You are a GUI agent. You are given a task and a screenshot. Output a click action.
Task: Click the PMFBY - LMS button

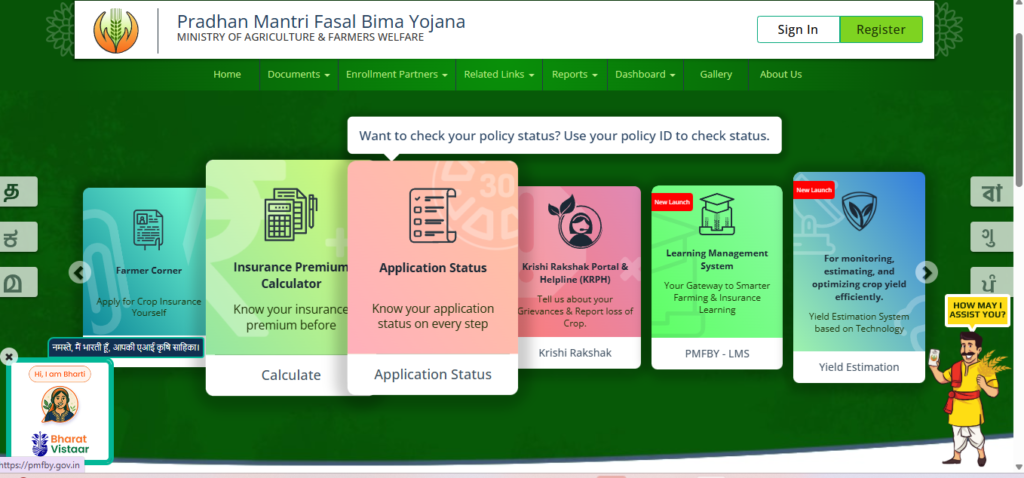pos(717,354)
